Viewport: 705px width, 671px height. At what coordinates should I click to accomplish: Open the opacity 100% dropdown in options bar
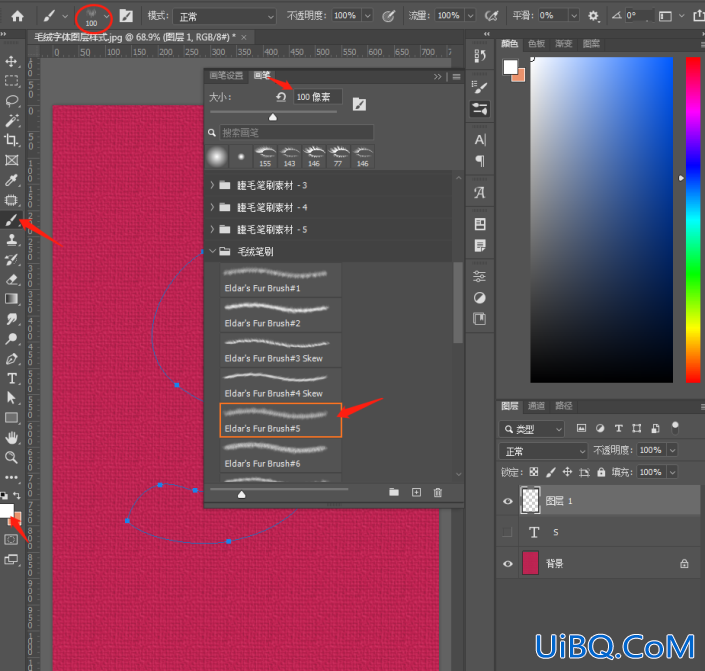[367, 16]
